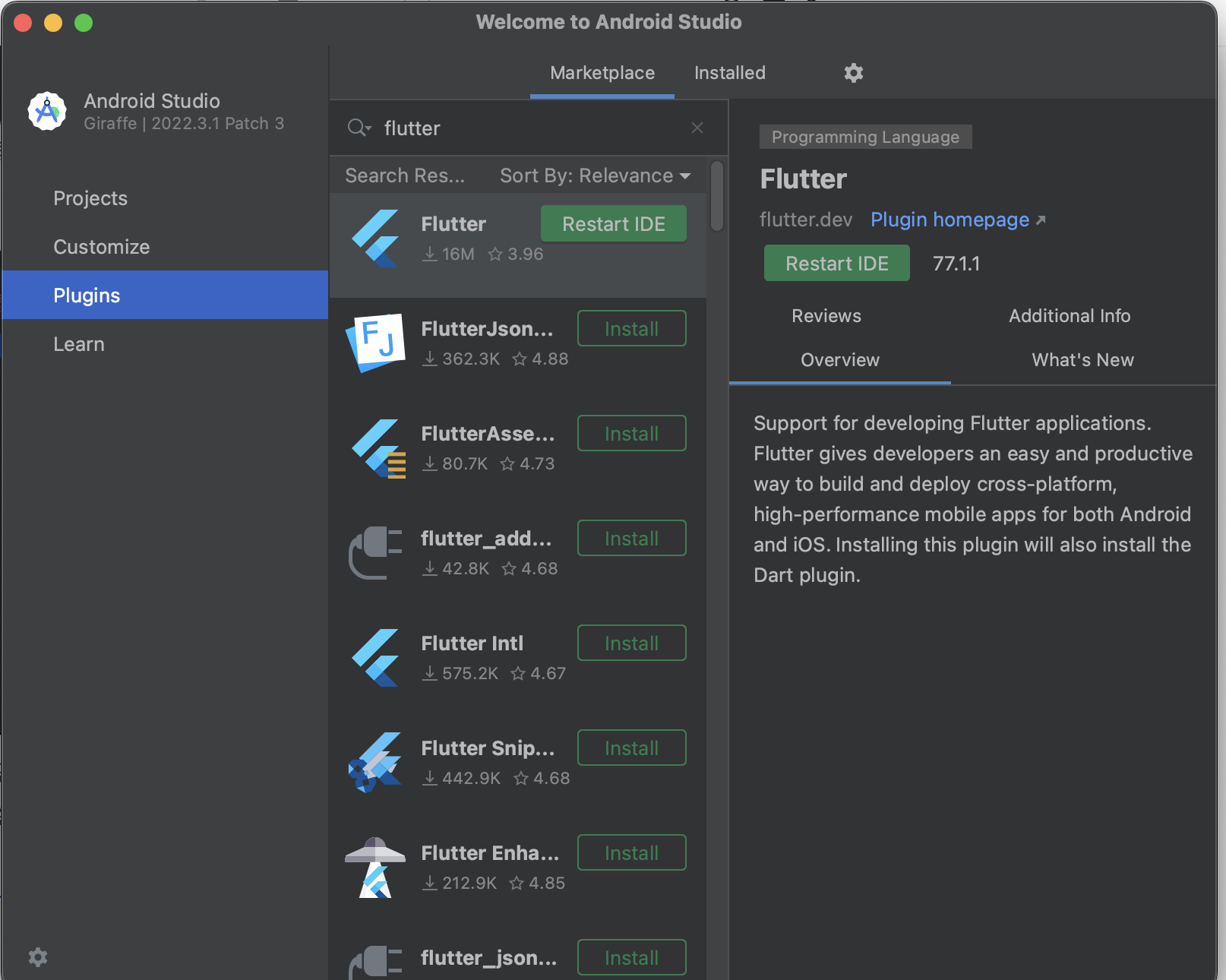Image resolution: width=1226 pixels, height=980 pixels.
Task: Select the FlutterJson plugin row title
Action: pos(487,329)
